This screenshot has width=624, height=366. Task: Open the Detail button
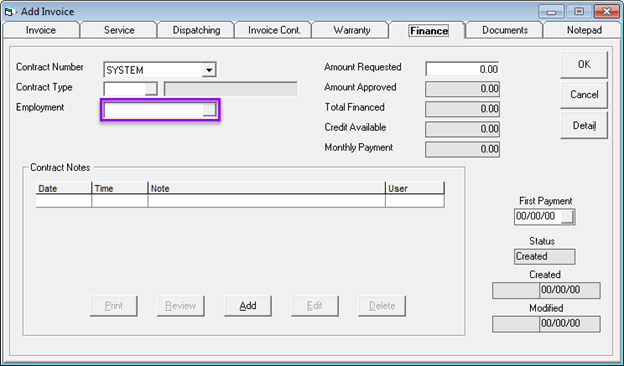coord(584,125)
